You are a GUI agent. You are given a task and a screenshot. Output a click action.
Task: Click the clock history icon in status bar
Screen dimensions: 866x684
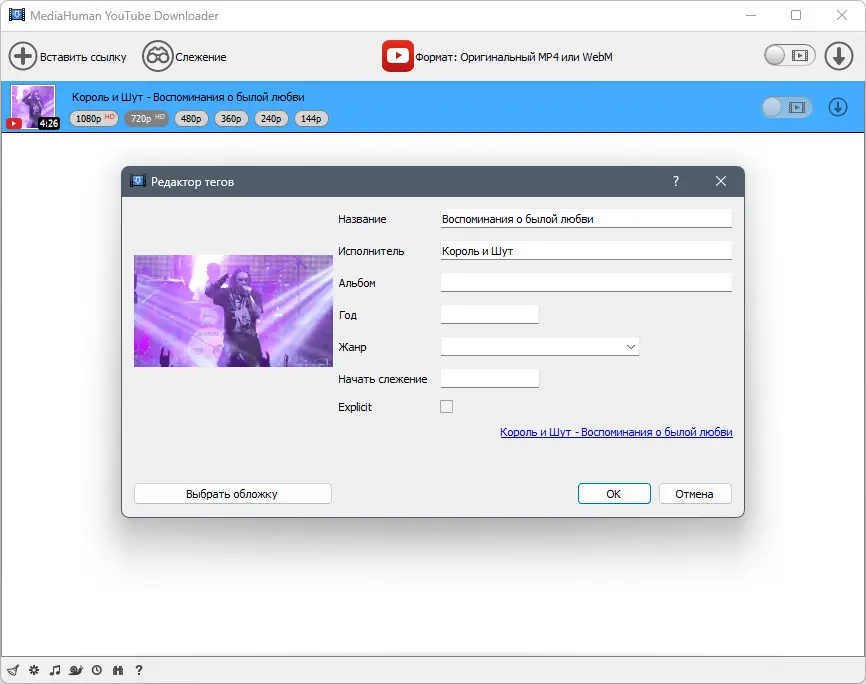click(97, 670)
